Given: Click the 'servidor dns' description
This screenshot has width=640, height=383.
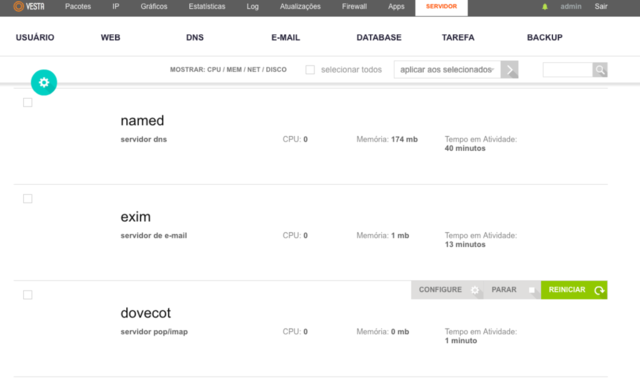Looking at the screenshot, I should [144, 139].
